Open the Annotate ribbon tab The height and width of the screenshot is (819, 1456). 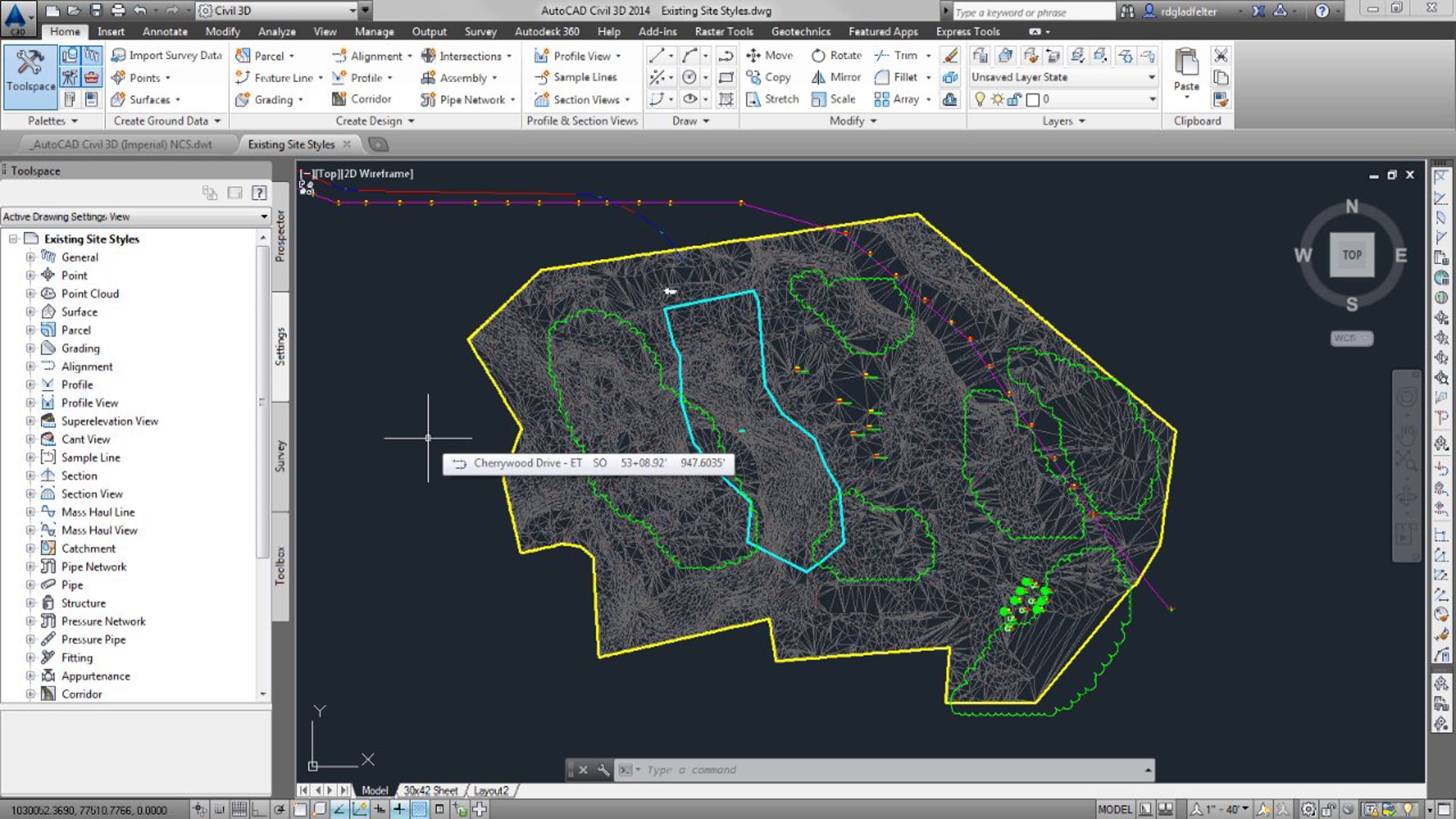pyautogui.click(x=164, y=32)
